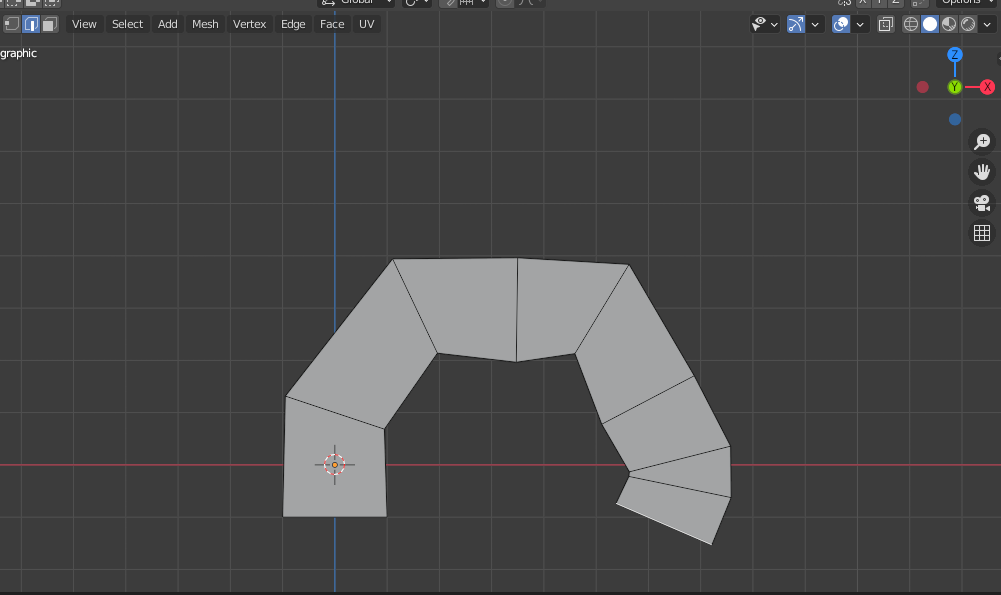Click the red X axis on the gizmo
1001x595 pixels.
point(987,87)
